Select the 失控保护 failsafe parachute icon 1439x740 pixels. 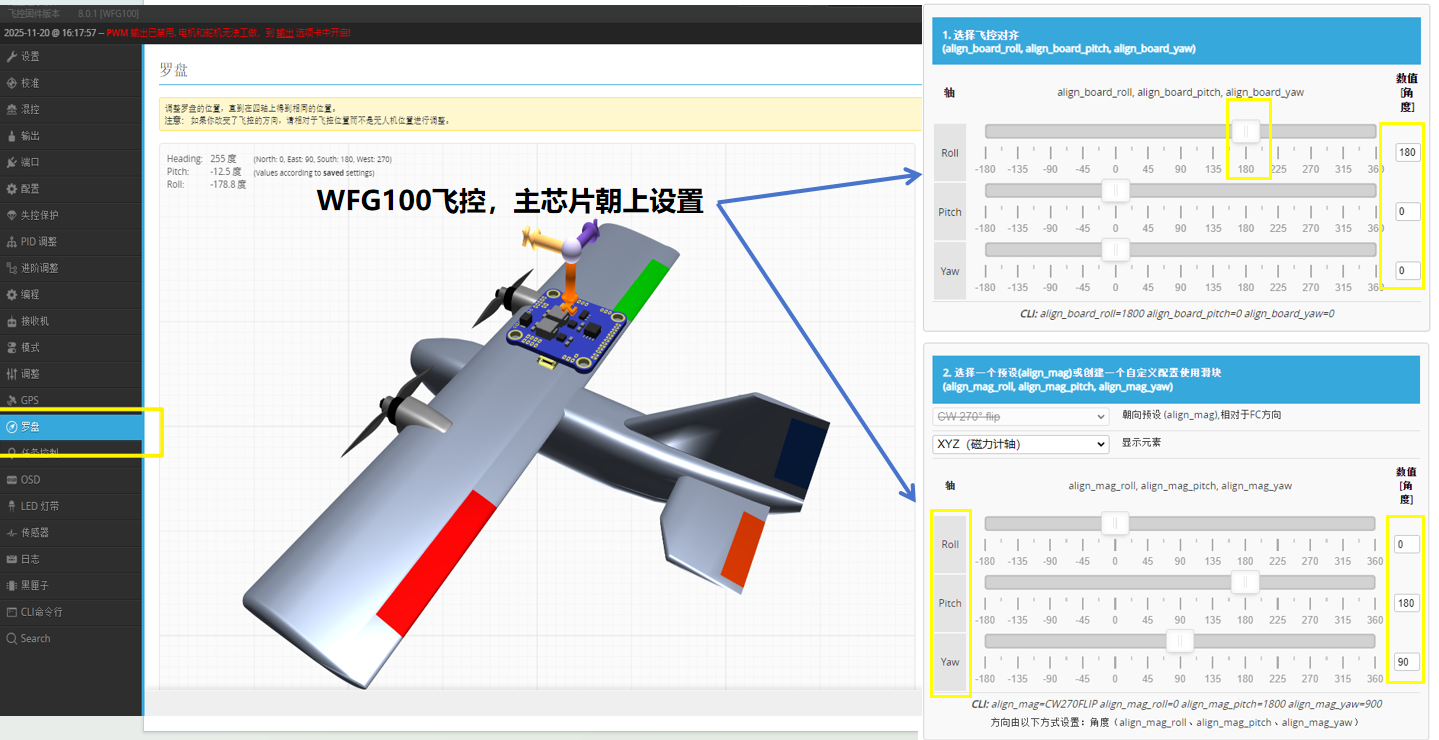pos(12,215)
